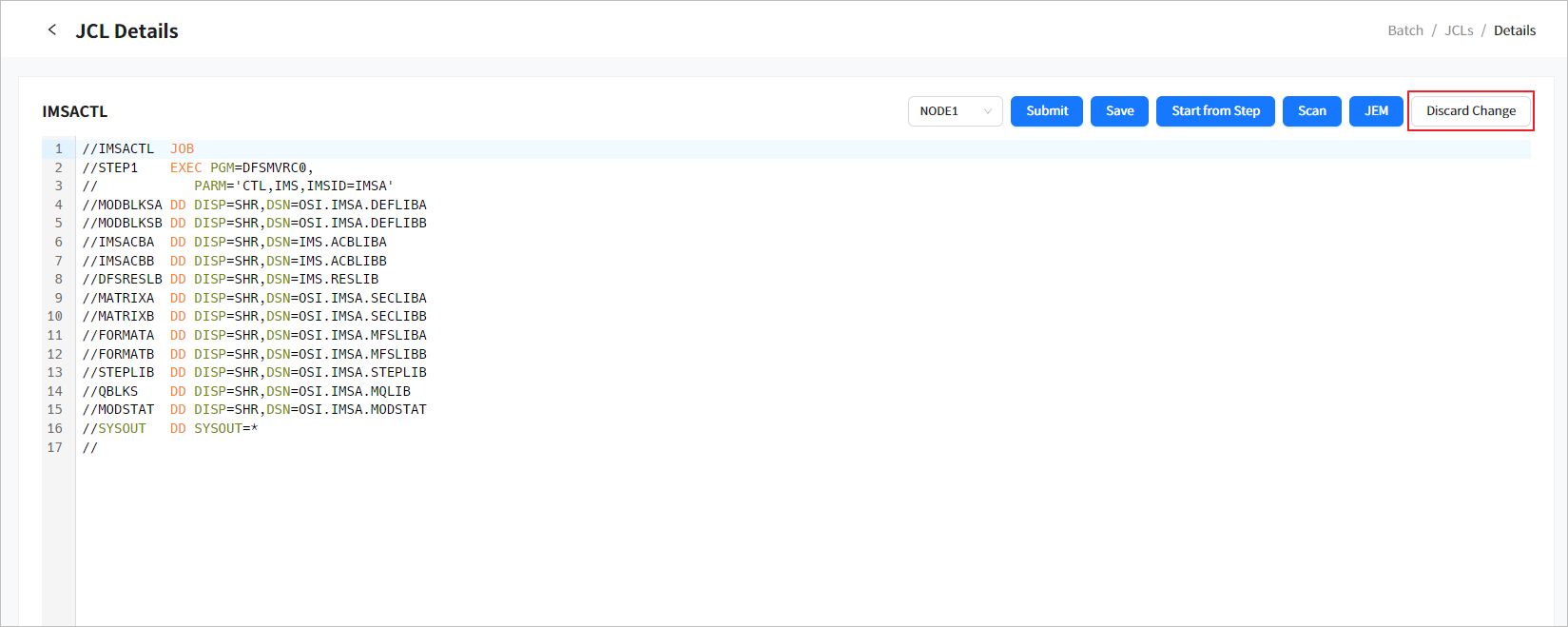Click the SYSOUT DD SYSOUT=* line
The width and height of the screenshot is (1568, 627).
pyautogui.click(x=171, y=429)
